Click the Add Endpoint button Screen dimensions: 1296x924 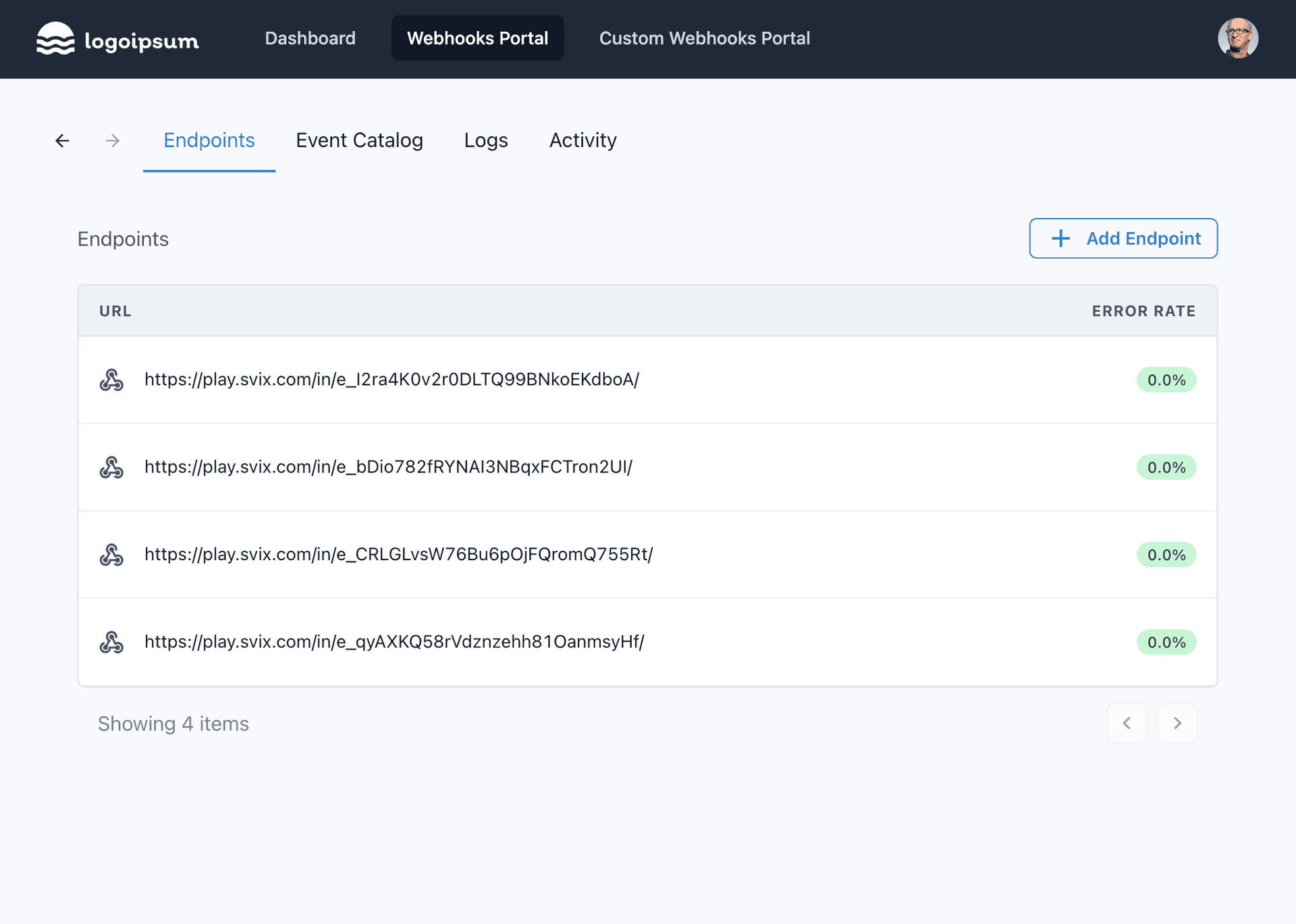tap(1123, 238)
